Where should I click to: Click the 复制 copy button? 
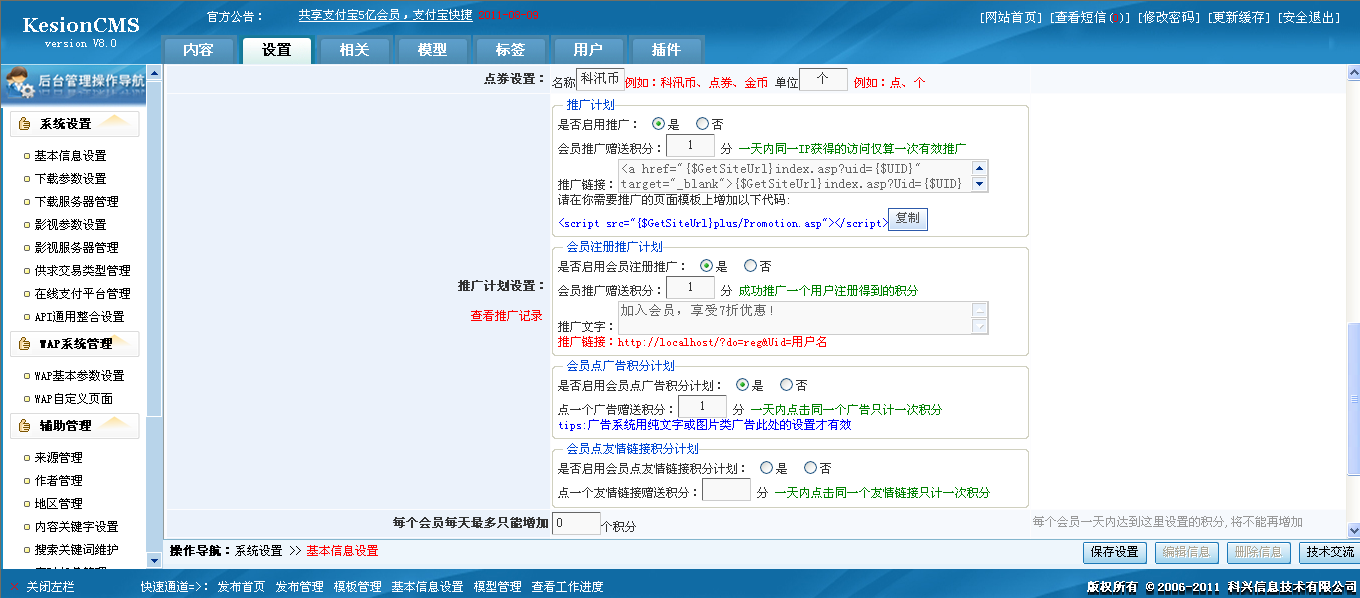(x=906, y=221)
